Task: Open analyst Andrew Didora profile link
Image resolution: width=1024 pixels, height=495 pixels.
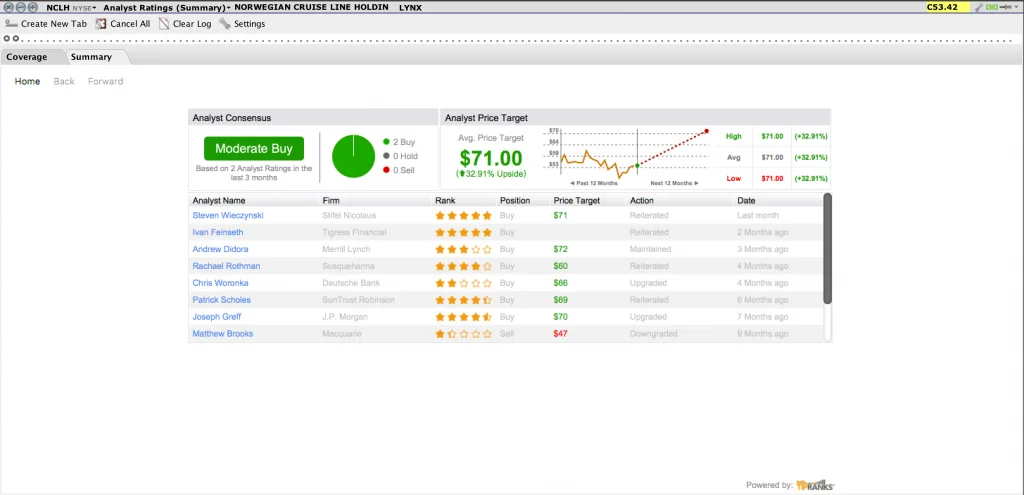Action: click(x=220, y=249)
